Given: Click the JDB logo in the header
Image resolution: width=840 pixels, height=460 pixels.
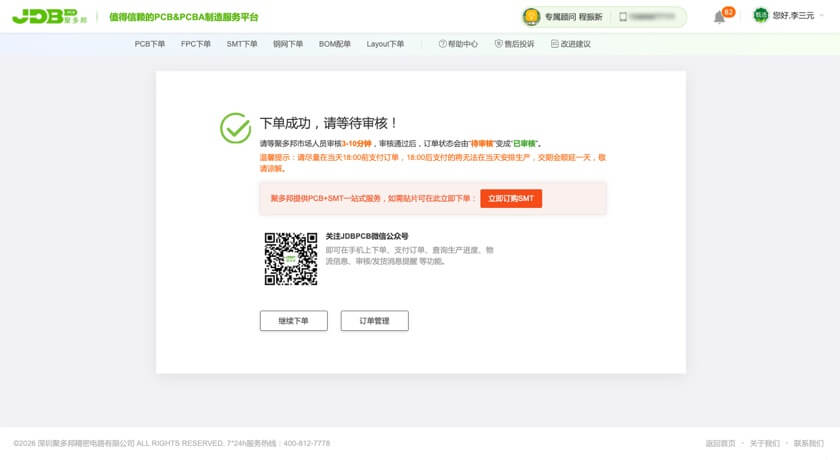Looking at the screenshot, I should [49, 17].
